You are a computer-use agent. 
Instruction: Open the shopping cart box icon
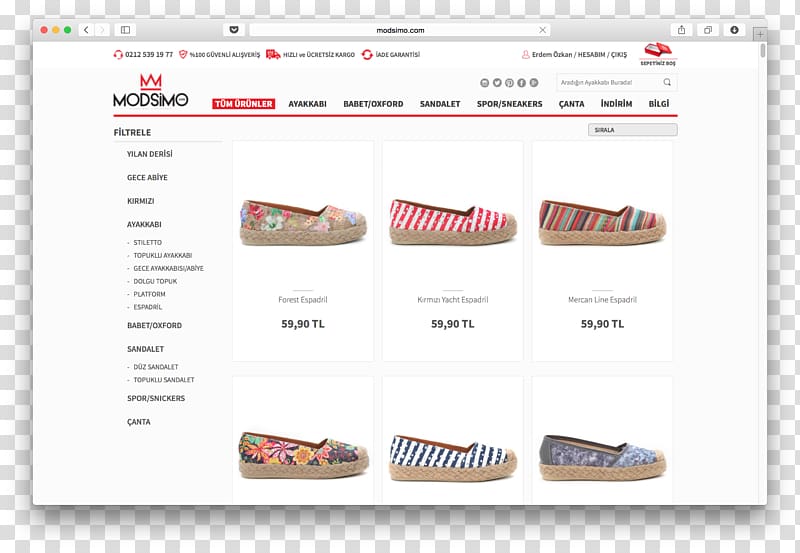(x=658, y=50)
